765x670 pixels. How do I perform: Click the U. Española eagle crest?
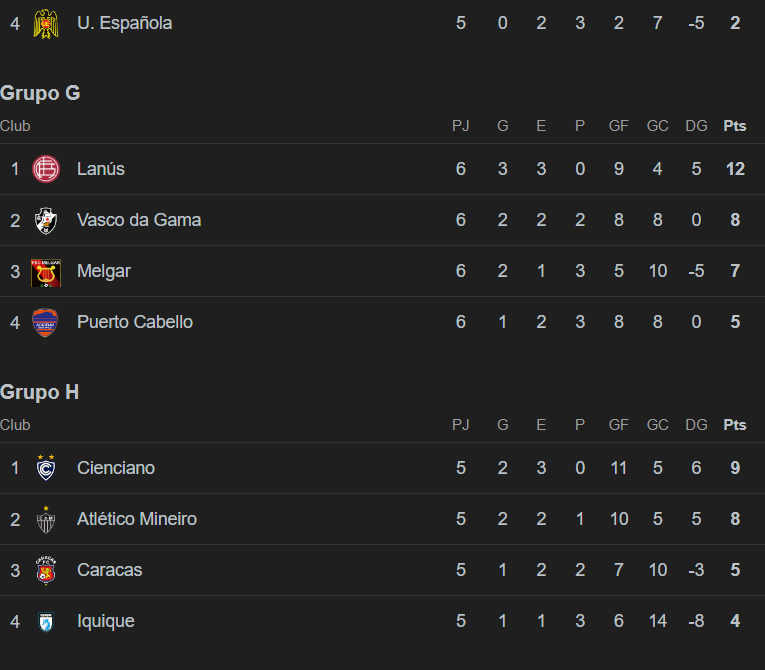pyautogui.click(x=46, y=23)
